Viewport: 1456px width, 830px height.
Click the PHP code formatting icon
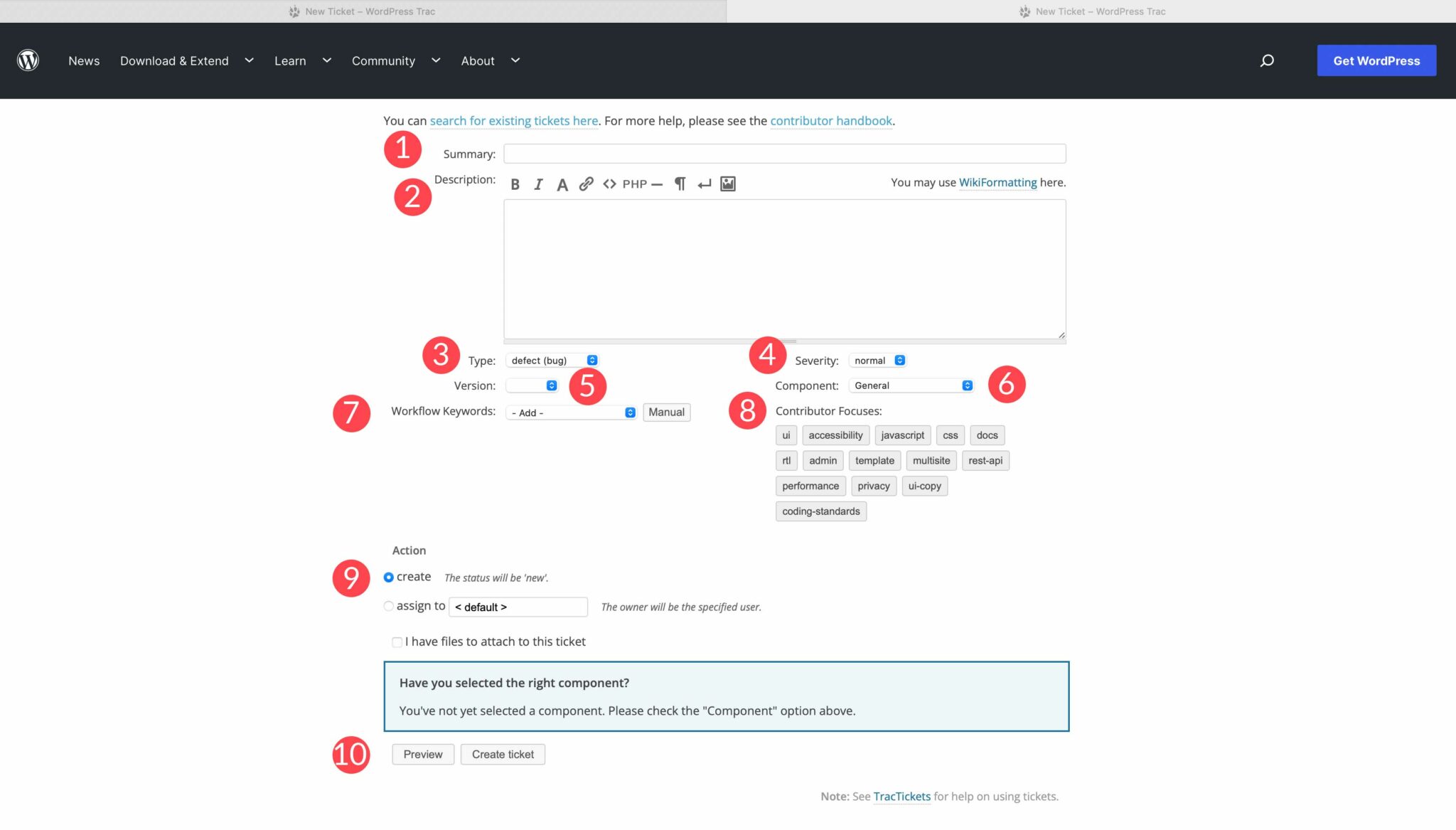(x=633, y=184)
